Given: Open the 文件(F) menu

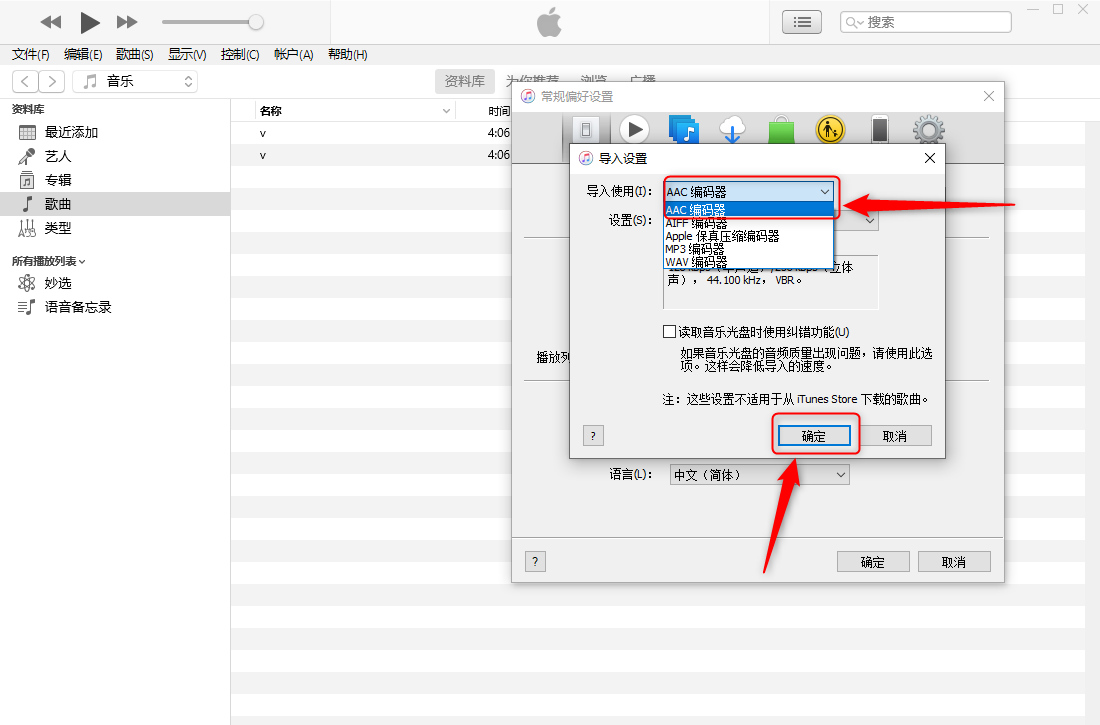Looking at the screenshot, I should (31, 55).
